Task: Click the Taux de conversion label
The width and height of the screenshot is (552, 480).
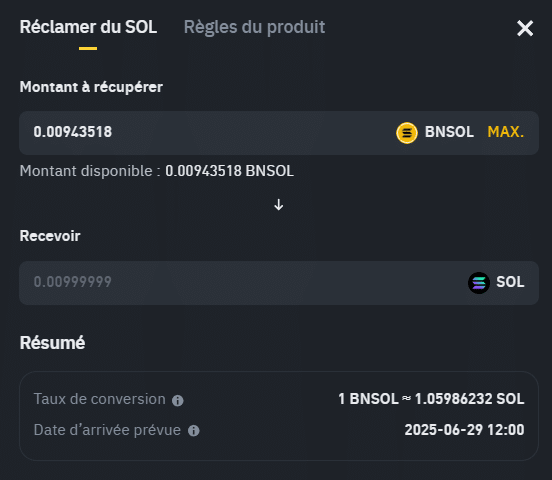Action: pyautogui.click(x=99, y=399)
